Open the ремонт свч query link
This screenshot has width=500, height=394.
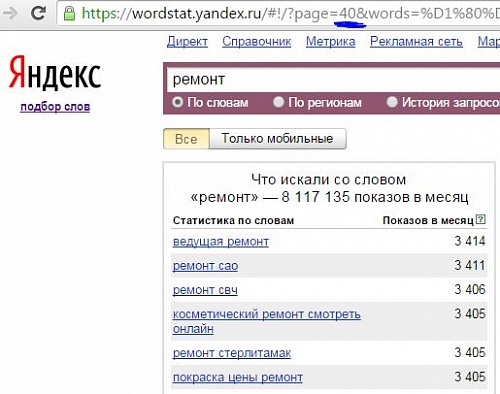205,290
